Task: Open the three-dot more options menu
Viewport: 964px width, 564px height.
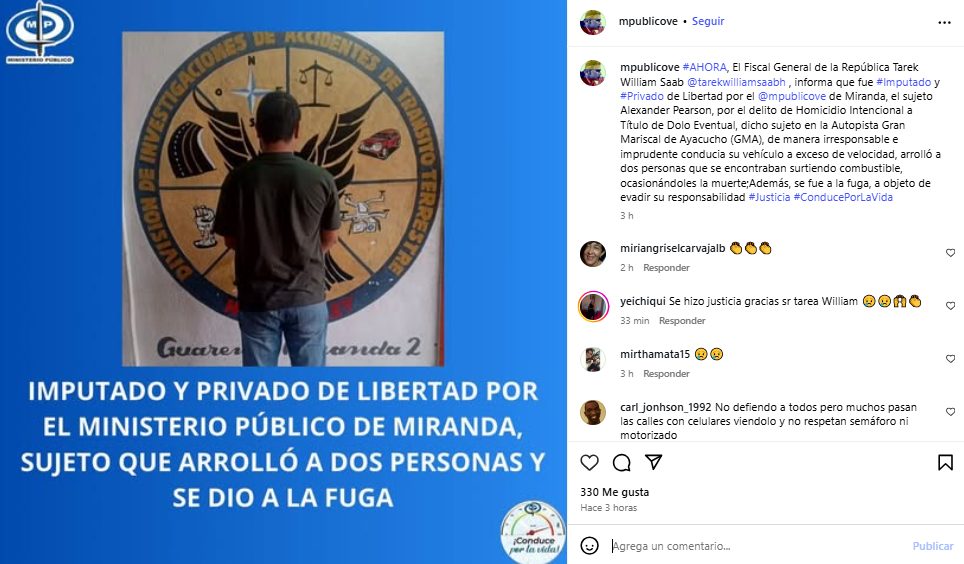Action: click(x=944, y=23)
